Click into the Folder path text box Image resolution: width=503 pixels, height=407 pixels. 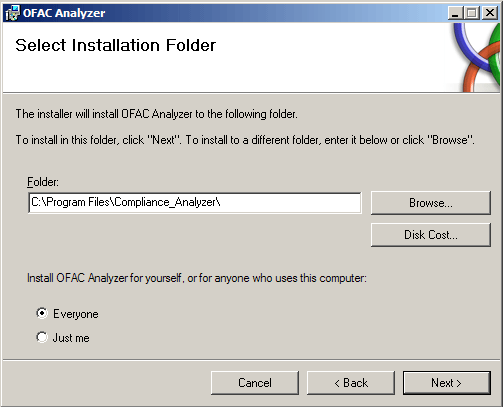195,202
